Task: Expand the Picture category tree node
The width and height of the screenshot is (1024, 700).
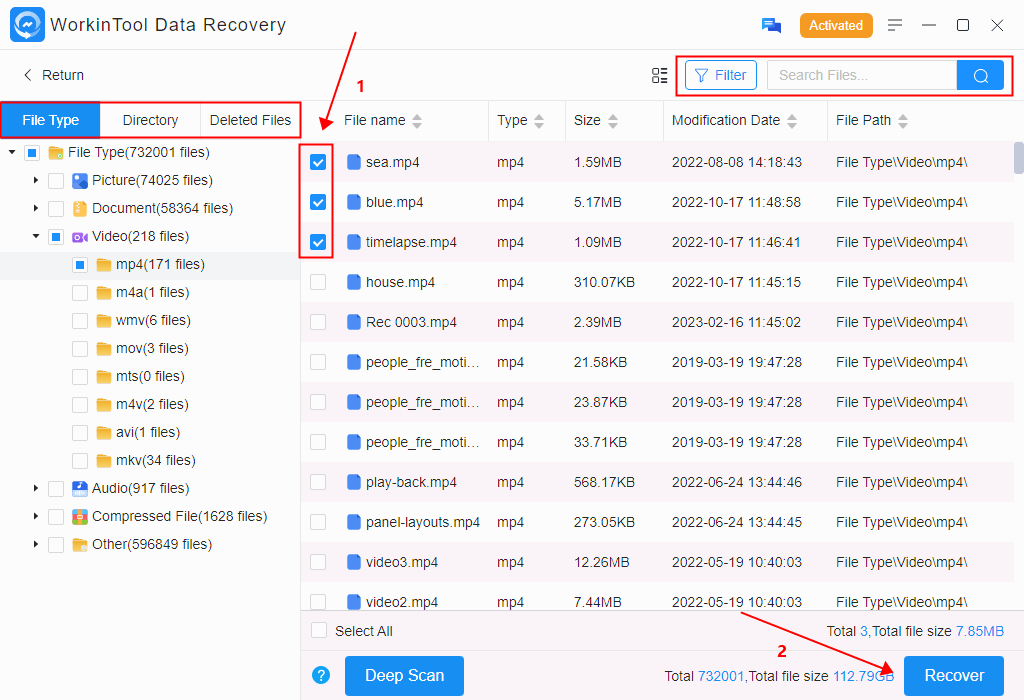Action: click(x=36, y=181)
